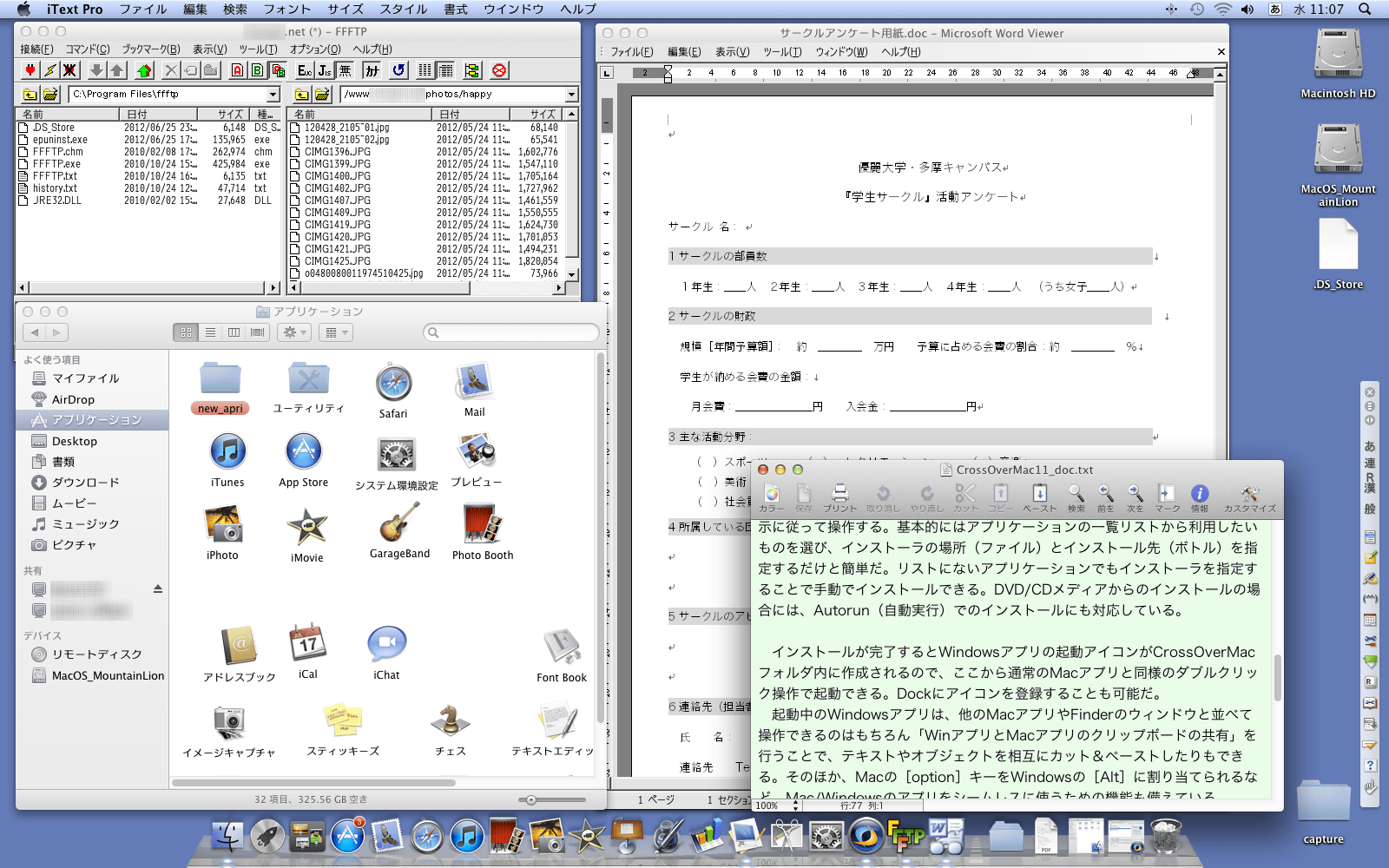Open the Finder arrange-by dropdown

[335, 332]
